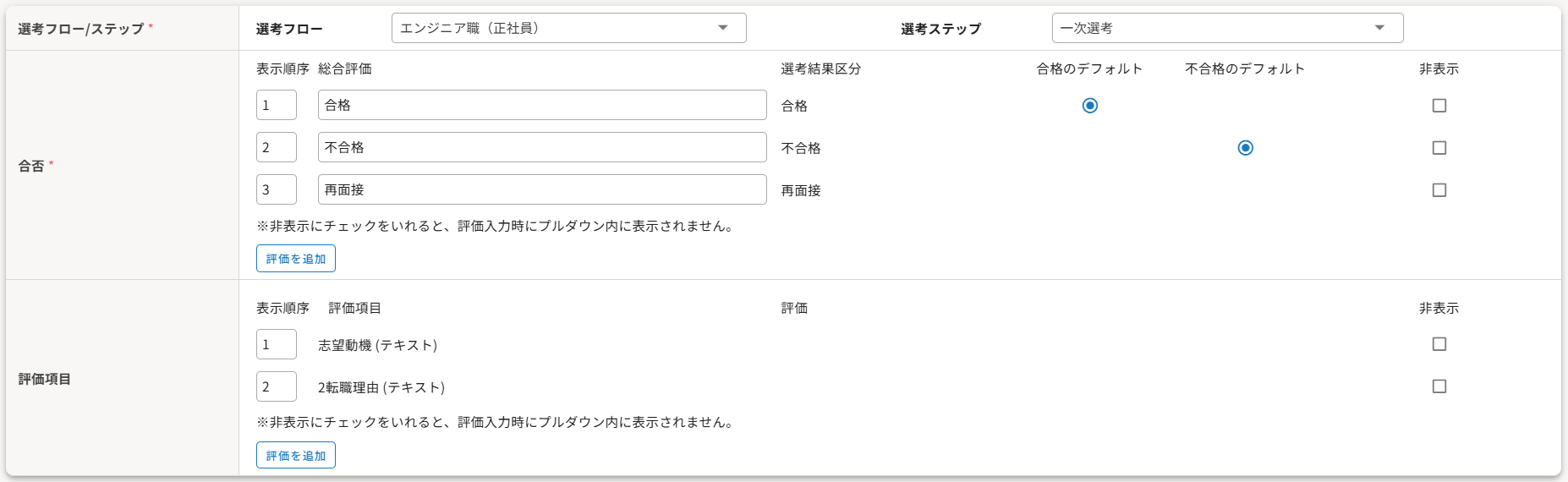The image size is (1568, 482).
Task: Select 不合格のデフォルト radio for 不合格 row
Action: (1245, 148)
